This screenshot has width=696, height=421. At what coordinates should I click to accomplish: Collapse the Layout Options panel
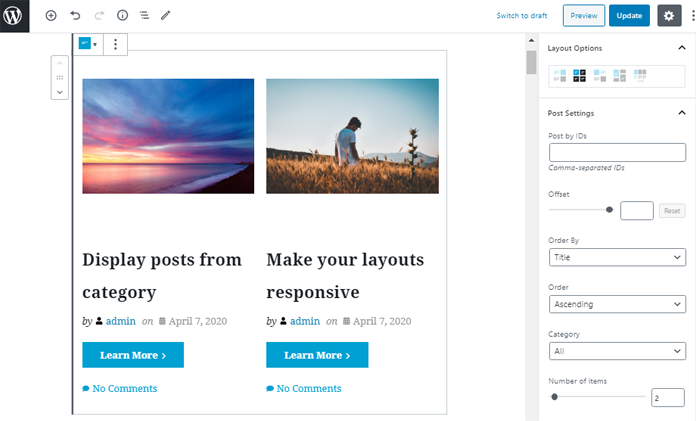point(682,48)
